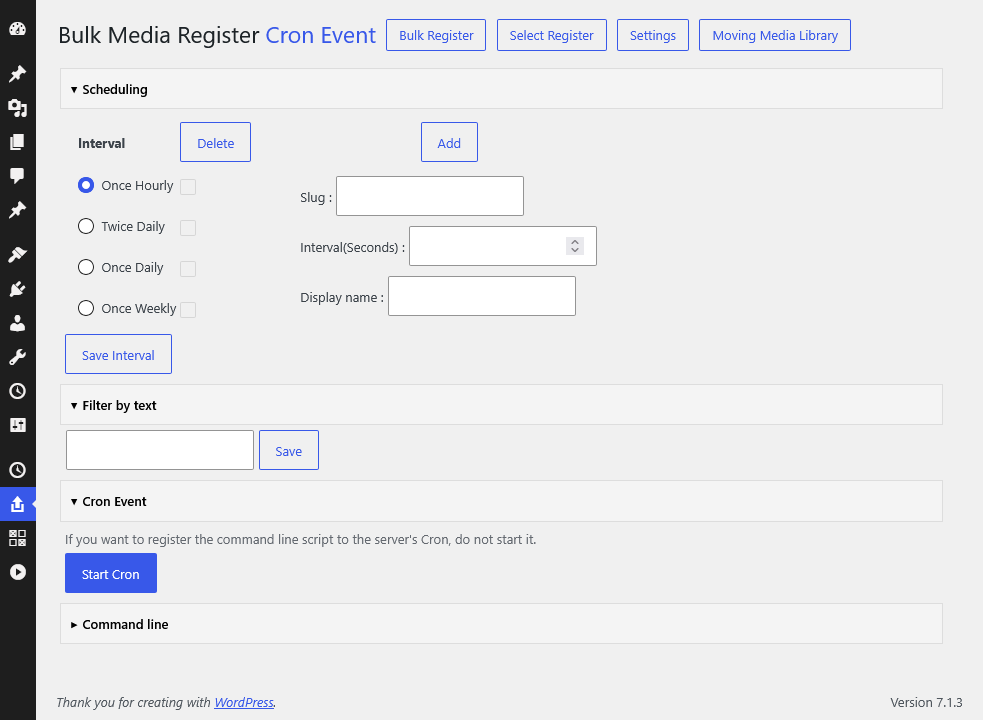Click the Start Cron button
The height and width of the screenshot is (720, 983).
[x=111, y=573]
